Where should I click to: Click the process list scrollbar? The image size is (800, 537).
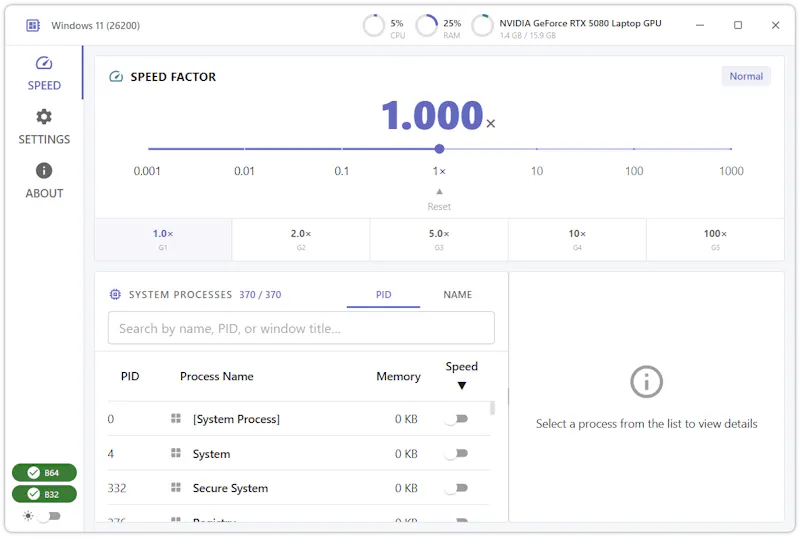click(x=492, y=408)
